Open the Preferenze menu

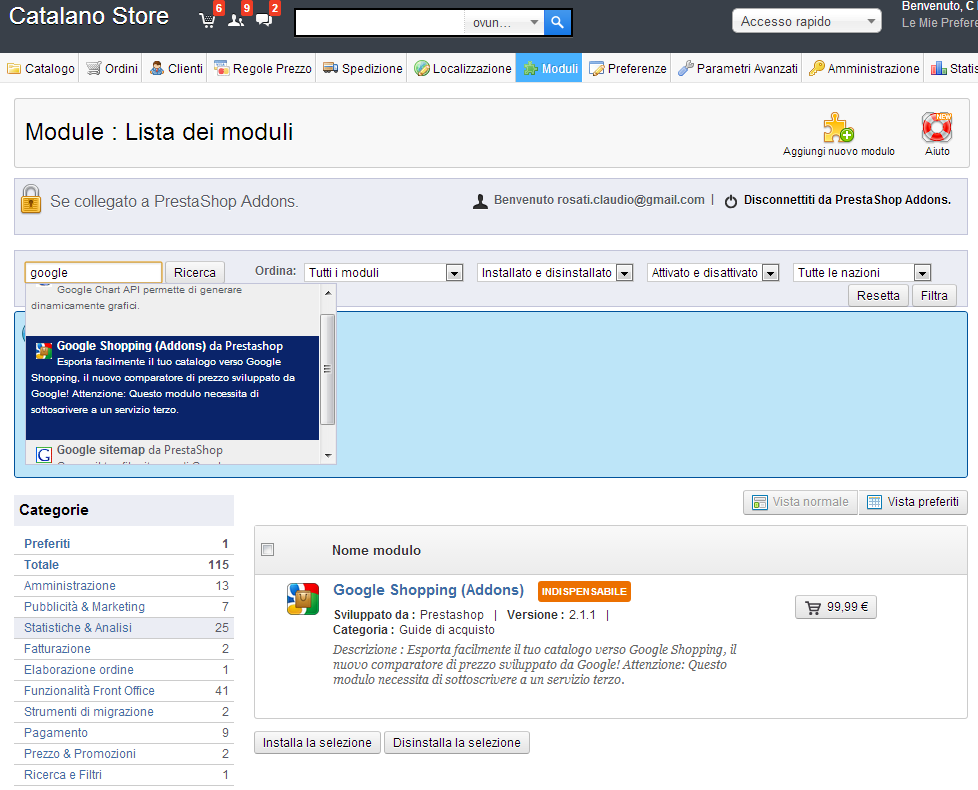click(x=627, y=69)
